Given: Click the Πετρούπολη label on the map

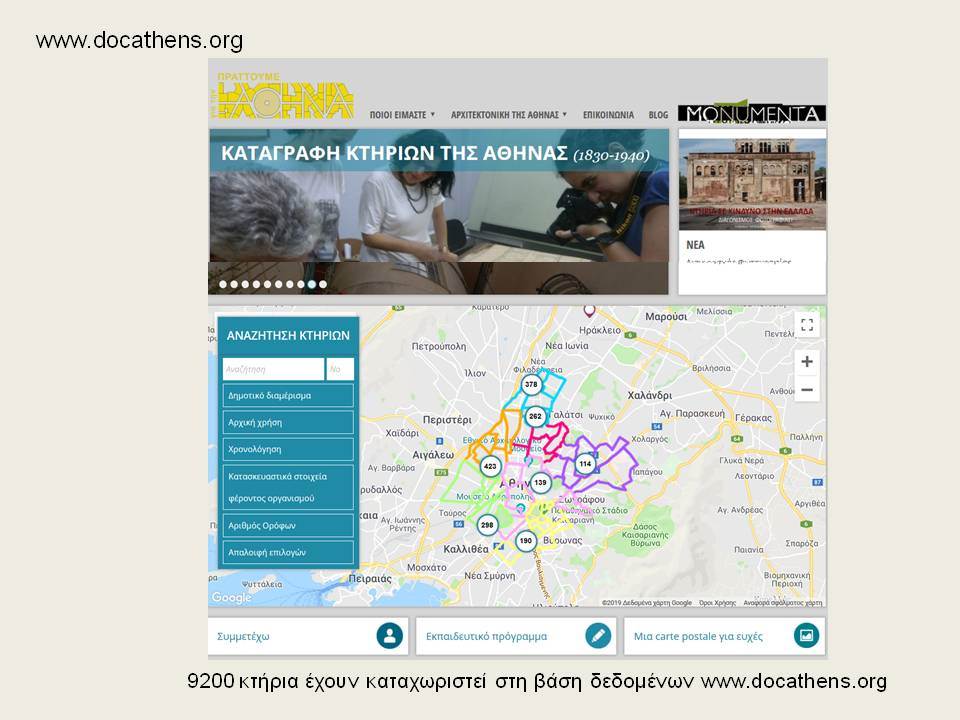Looking at the screenshot, I should pos(438,346).
